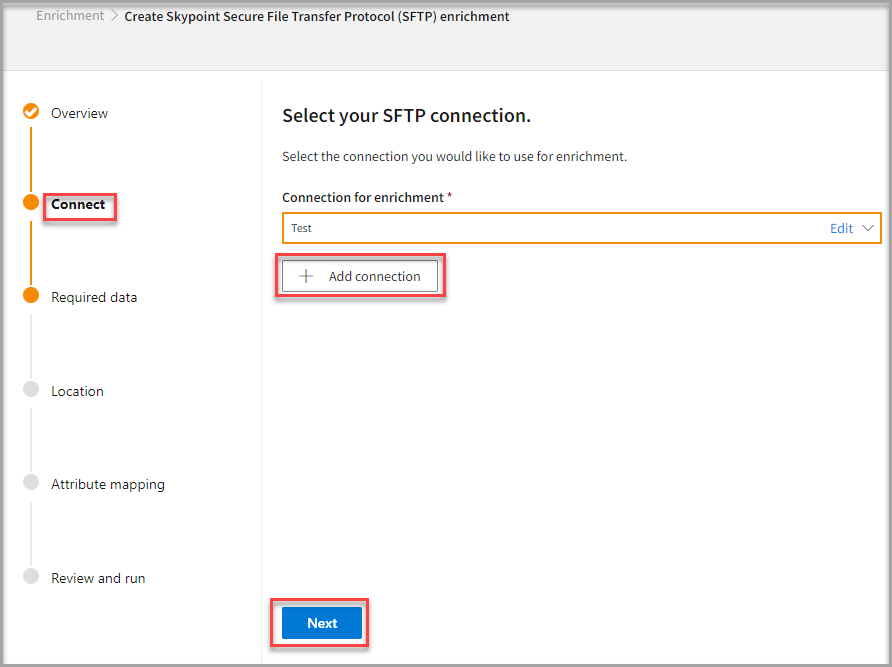Switch to the Attribute mapping step
Screen dimensions: 892x667
(x=108, y=485)
